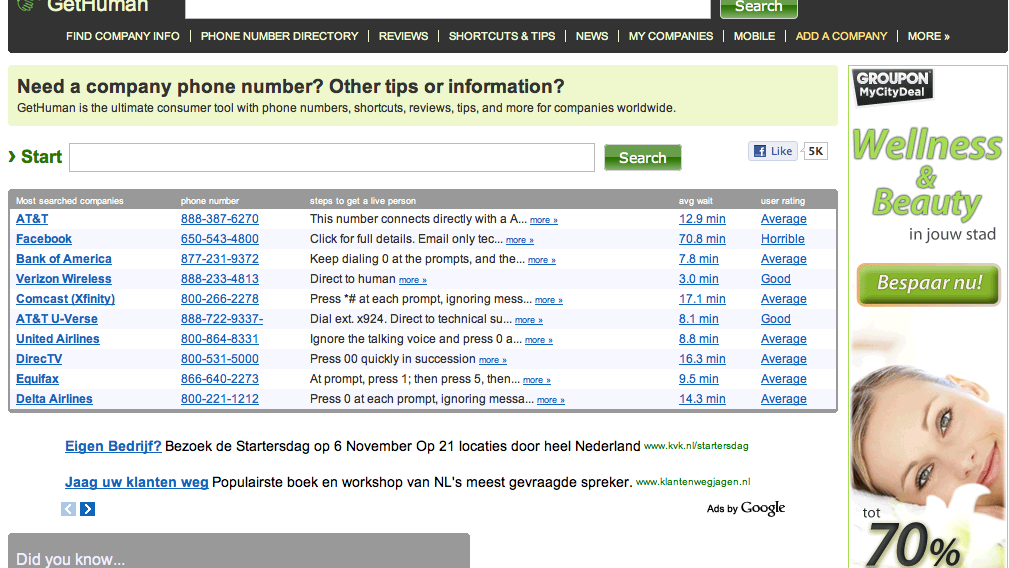Click Good rating for Verizon Wireless

(x=775, y=279)
